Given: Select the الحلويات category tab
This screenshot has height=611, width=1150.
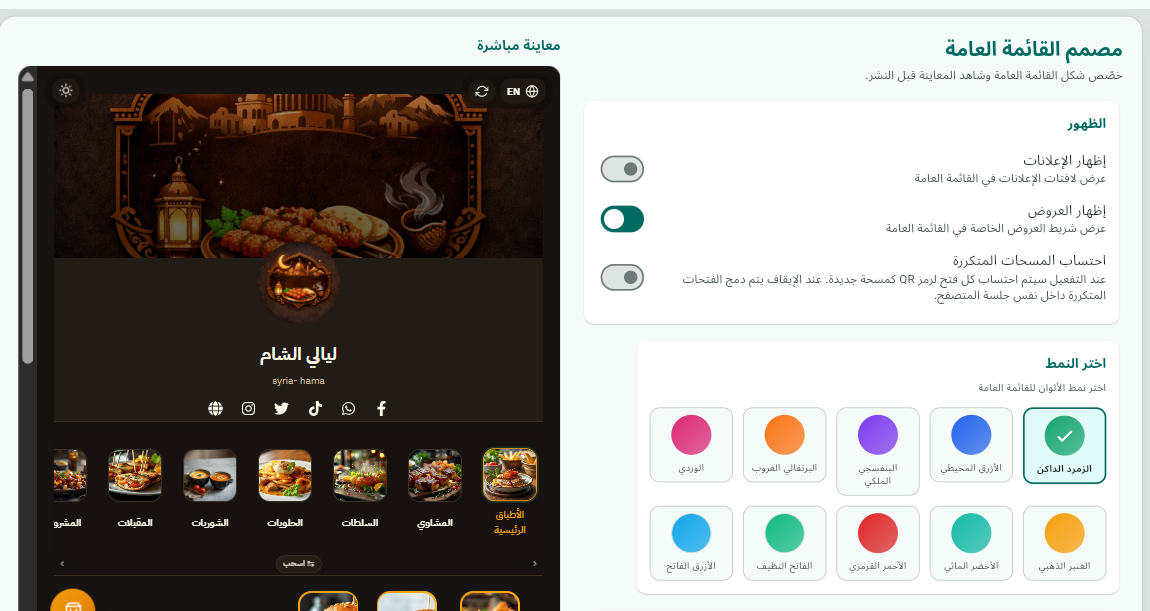Looking at the screenshot, I should tap(285, 489).
